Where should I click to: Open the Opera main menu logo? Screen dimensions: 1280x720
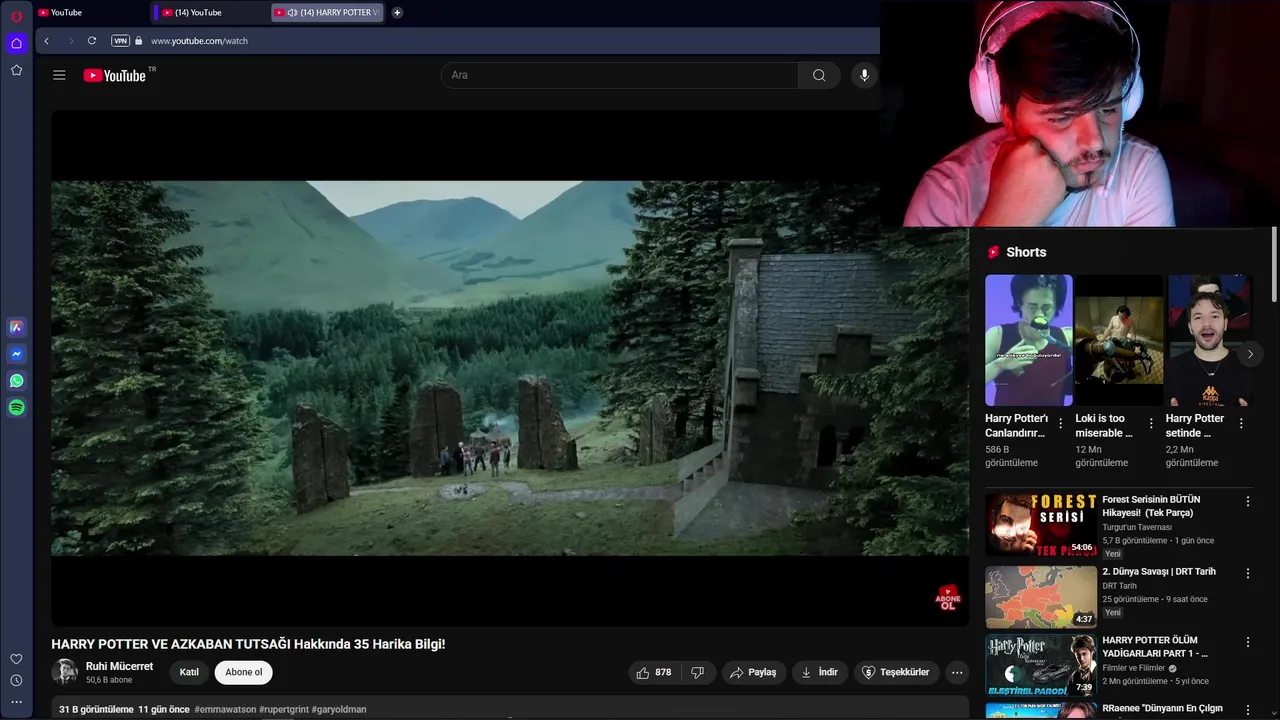click(x=16, y=16)
